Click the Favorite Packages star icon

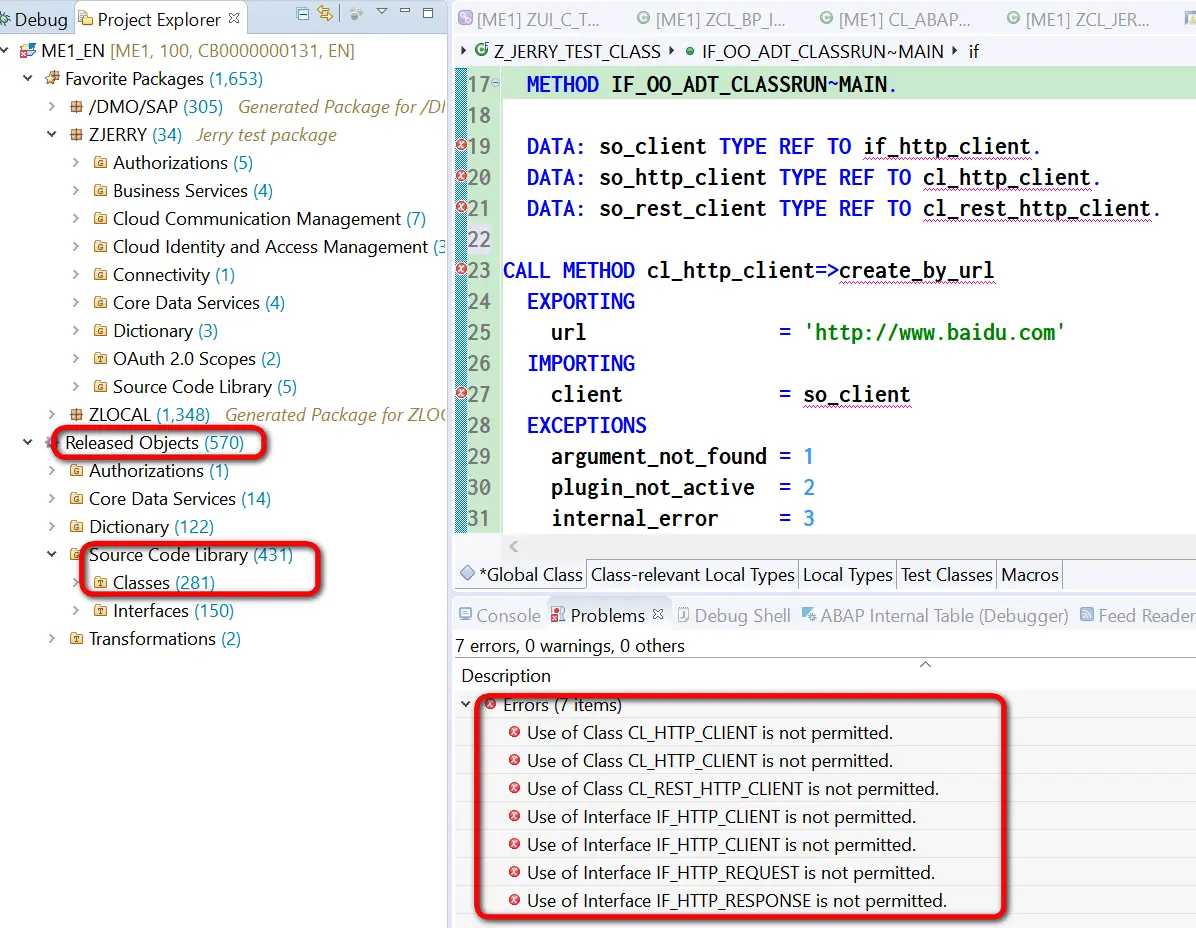[x=52, y=78]
